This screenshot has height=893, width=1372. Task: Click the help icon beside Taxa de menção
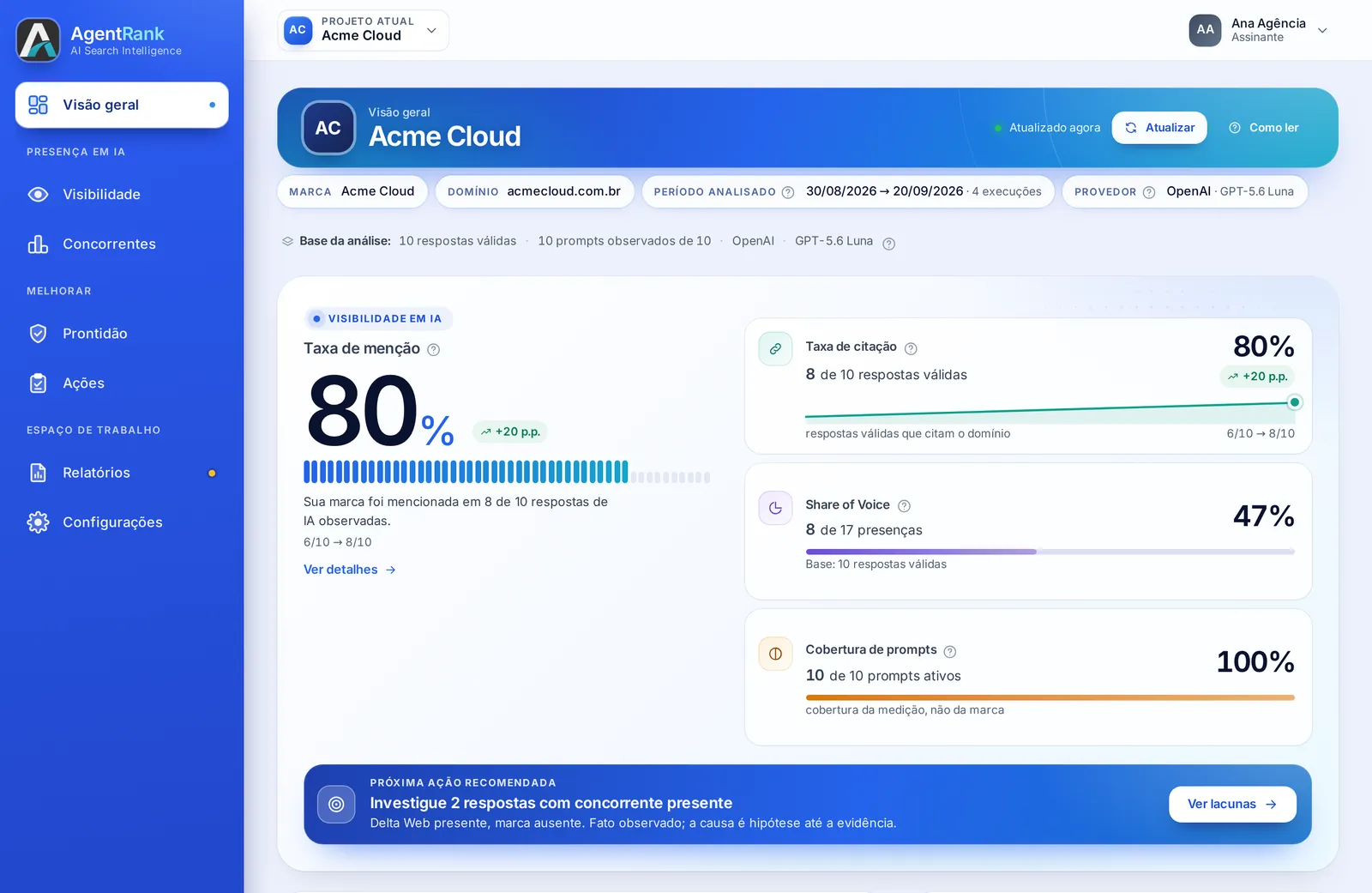click(x=434, y=349)
